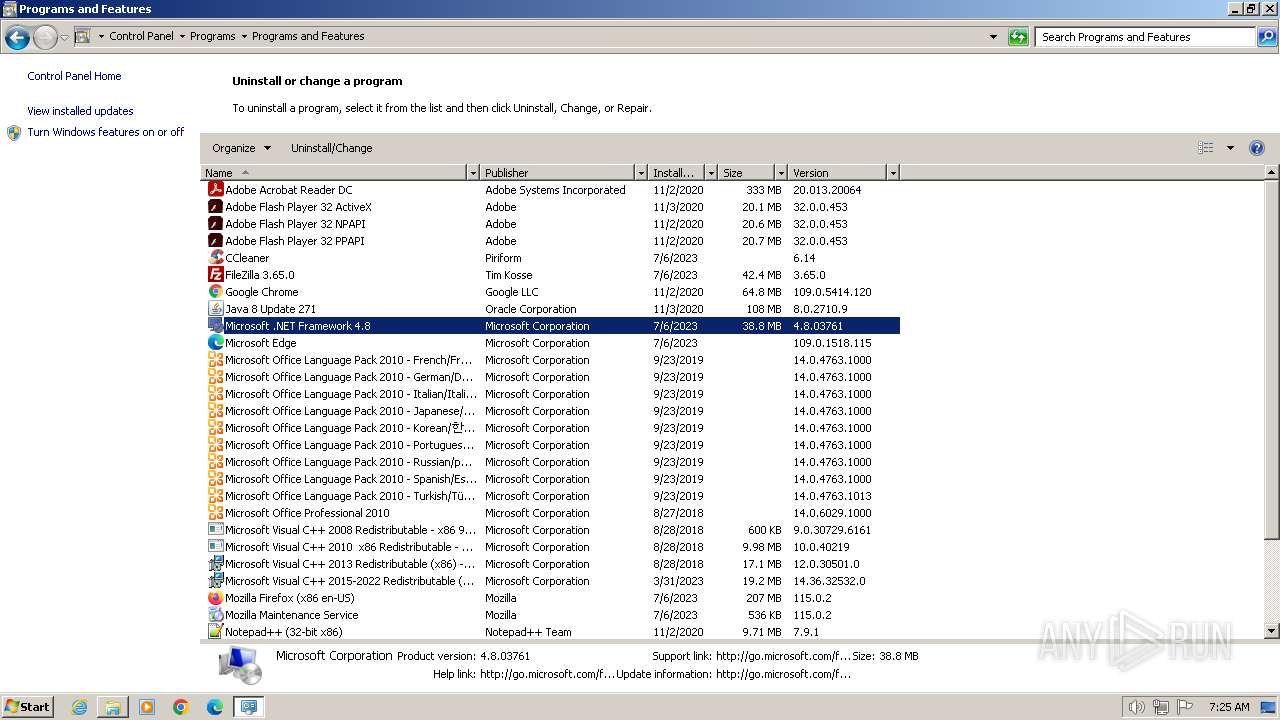Image resolution: width=1280 pixels, height=720 pixels.
Task: Open Turn Windows features on or off
Action: 105,132
